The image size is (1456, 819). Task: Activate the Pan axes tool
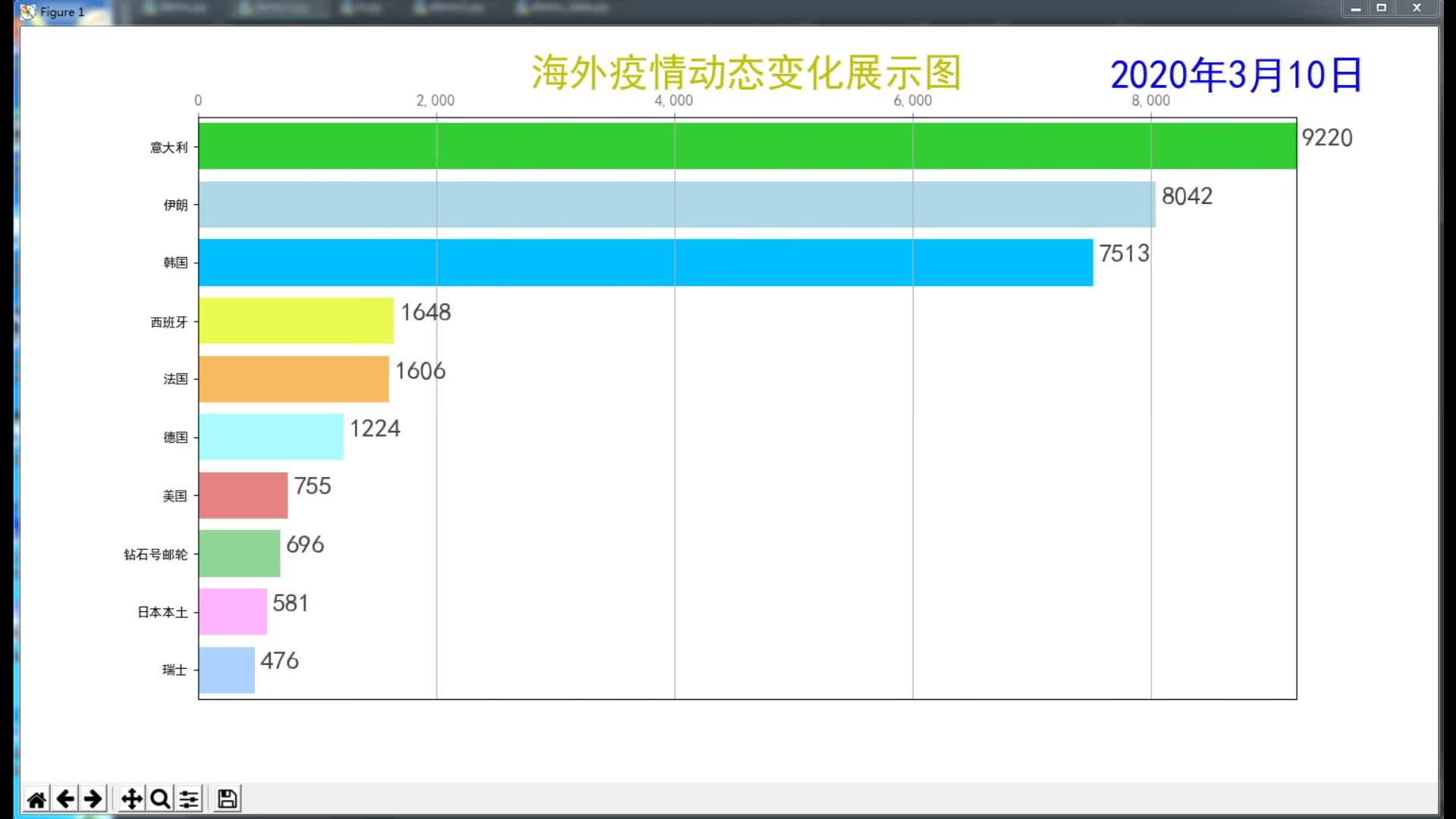point(132,799)
